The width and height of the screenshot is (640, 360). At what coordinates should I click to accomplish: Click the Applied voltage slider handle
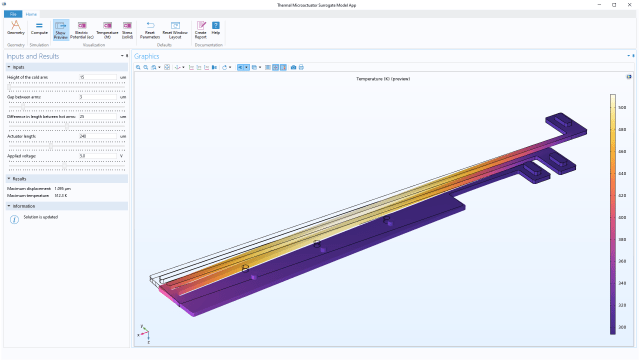point(64,165)
